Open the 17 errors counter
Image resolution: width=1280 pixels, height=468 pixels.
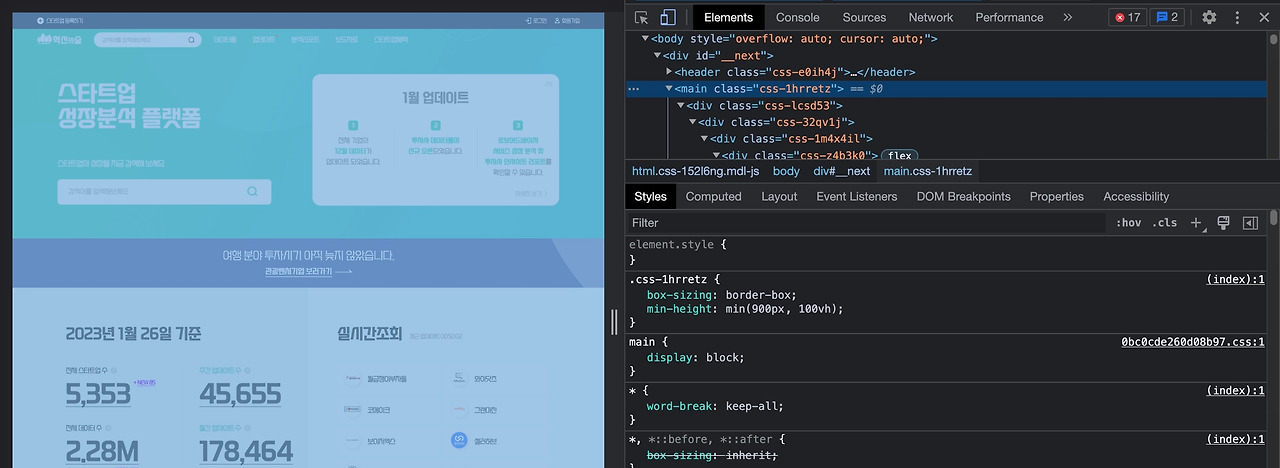click(1127, 17)
